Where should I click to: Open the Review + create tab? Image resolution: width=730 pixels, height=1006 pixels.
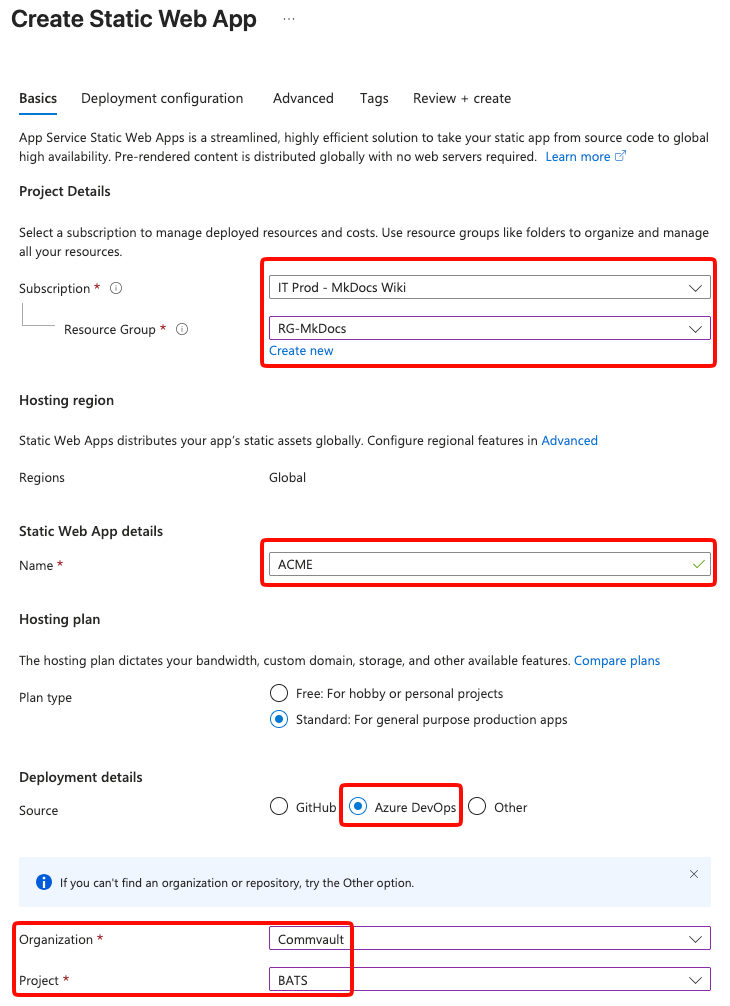click(x=462, y=98)
